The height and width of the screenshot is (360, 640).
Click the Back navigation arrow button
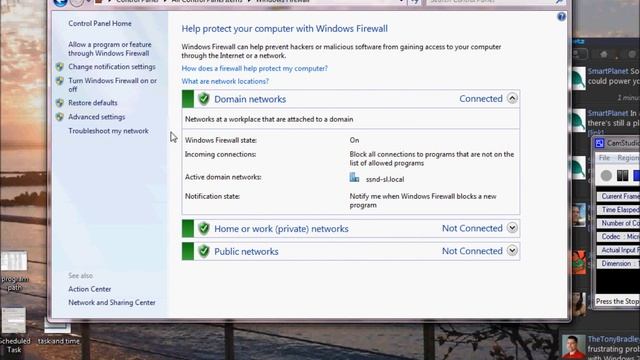click(60, 2)
